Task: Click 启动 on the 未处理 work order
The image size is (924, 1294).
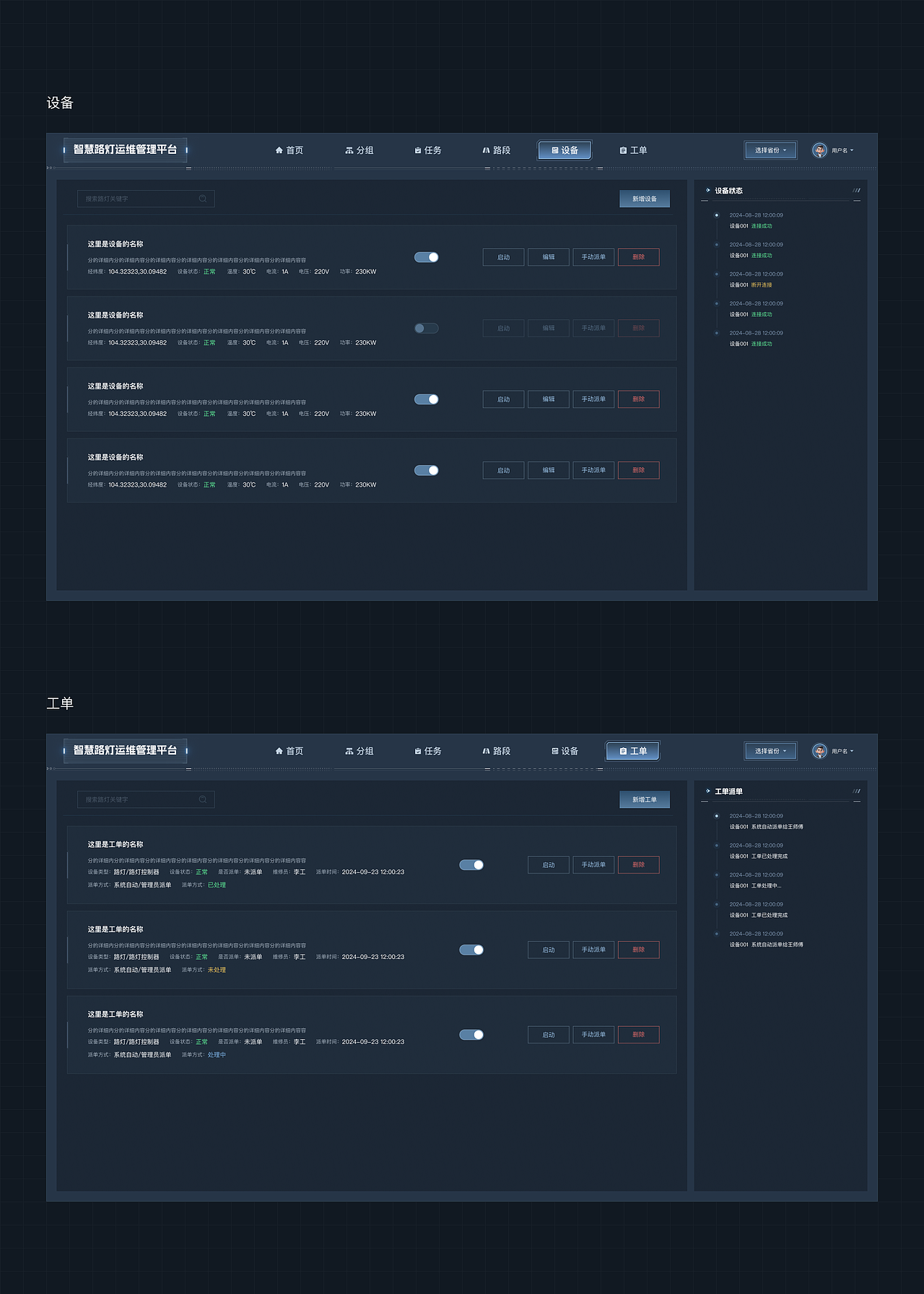Action: coord(549,950)
